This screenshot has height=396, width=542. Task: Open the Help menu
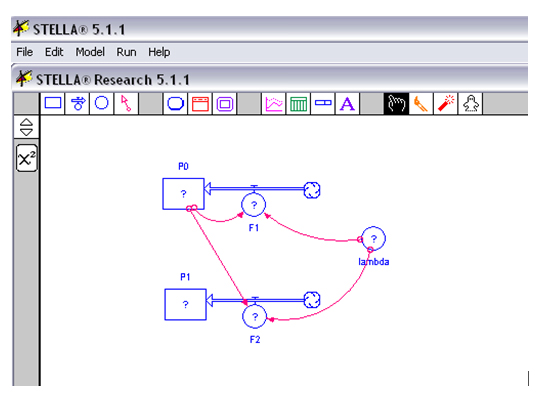point(159,52)
